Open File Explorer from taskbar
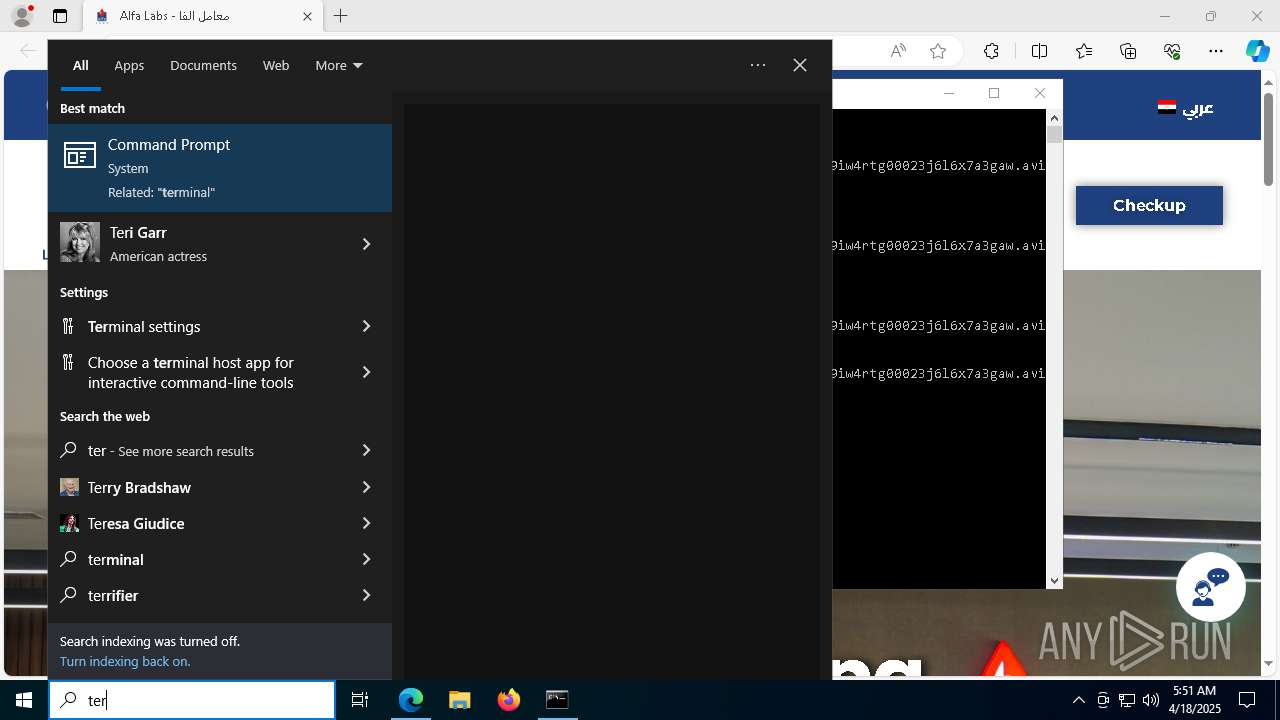This screenshot has height=720, width=1280. 459,700
